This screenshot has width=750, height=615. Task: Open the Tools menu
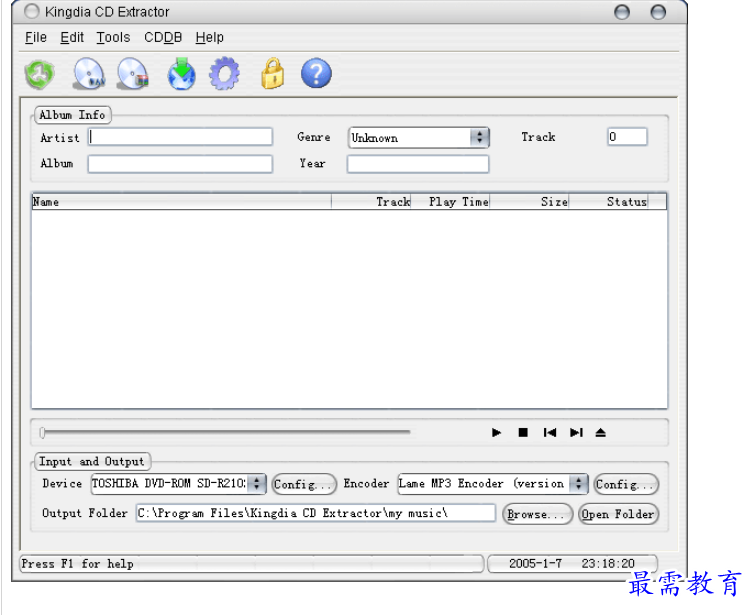[x=113, y=37]
